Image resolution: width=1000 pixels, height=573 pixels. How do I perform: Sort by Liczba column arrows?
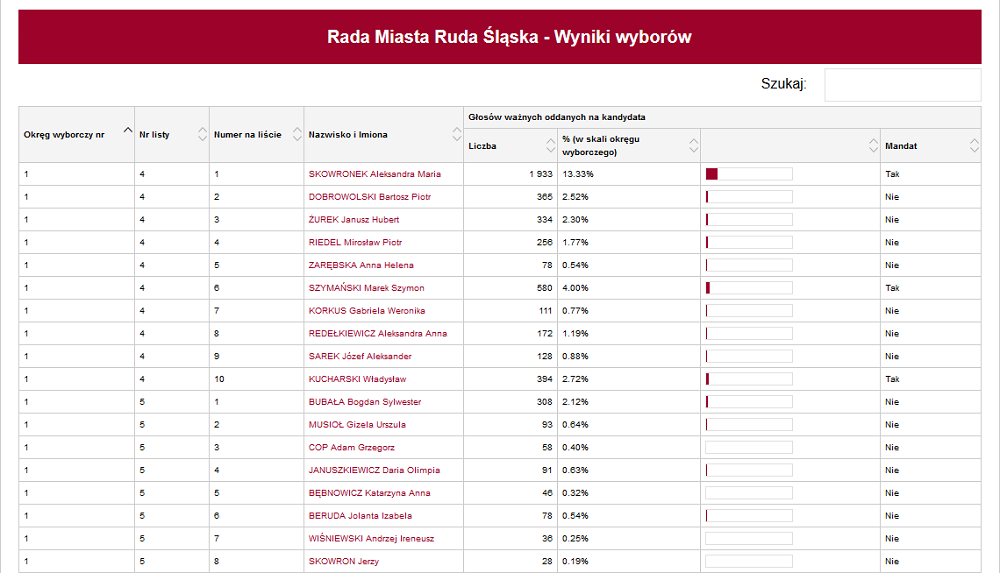[550, 145]
